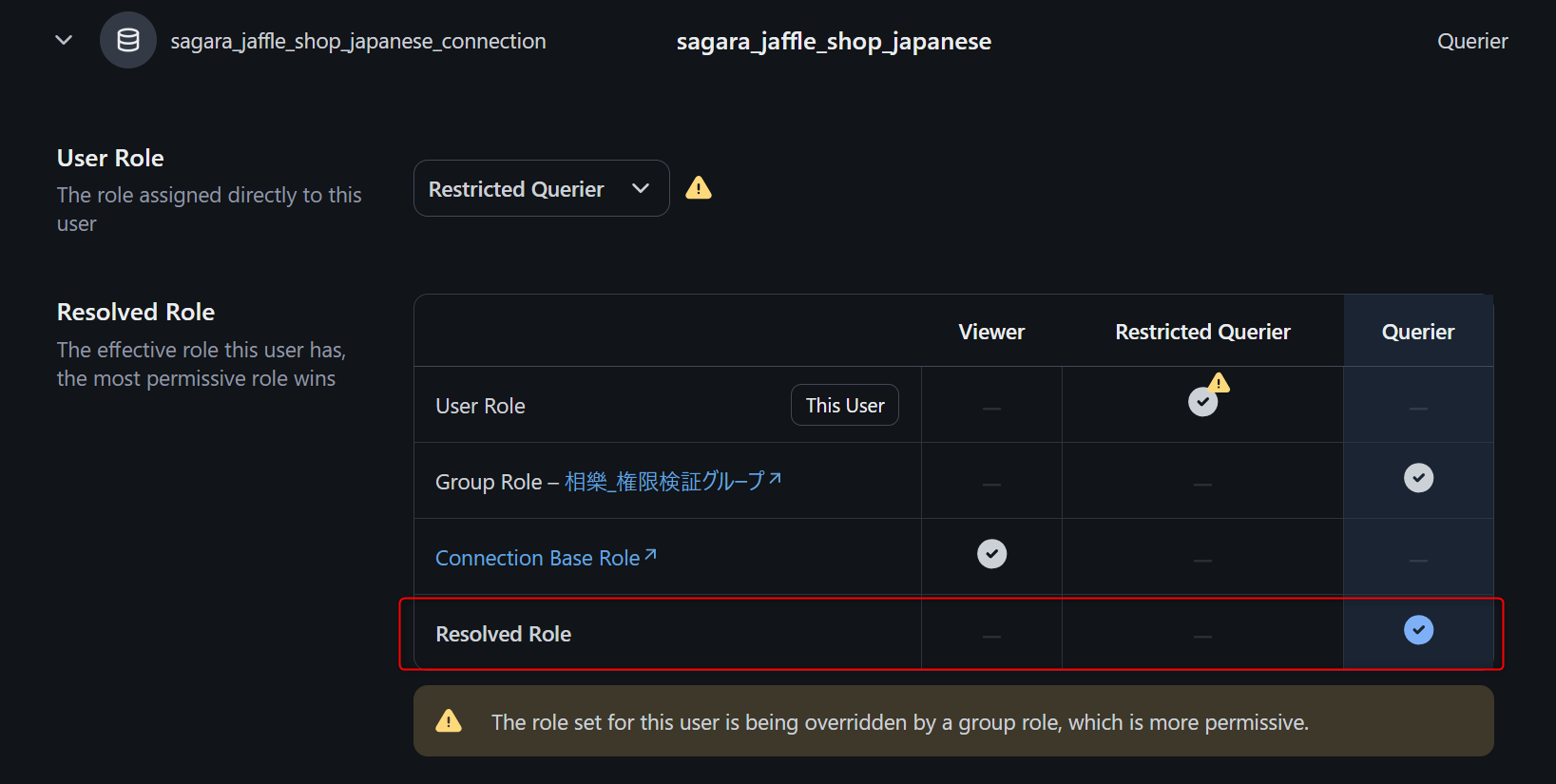The image size is (1556, 784).
Task: Click Connection Base Role check under Viewer
Action: click(991, 554)
